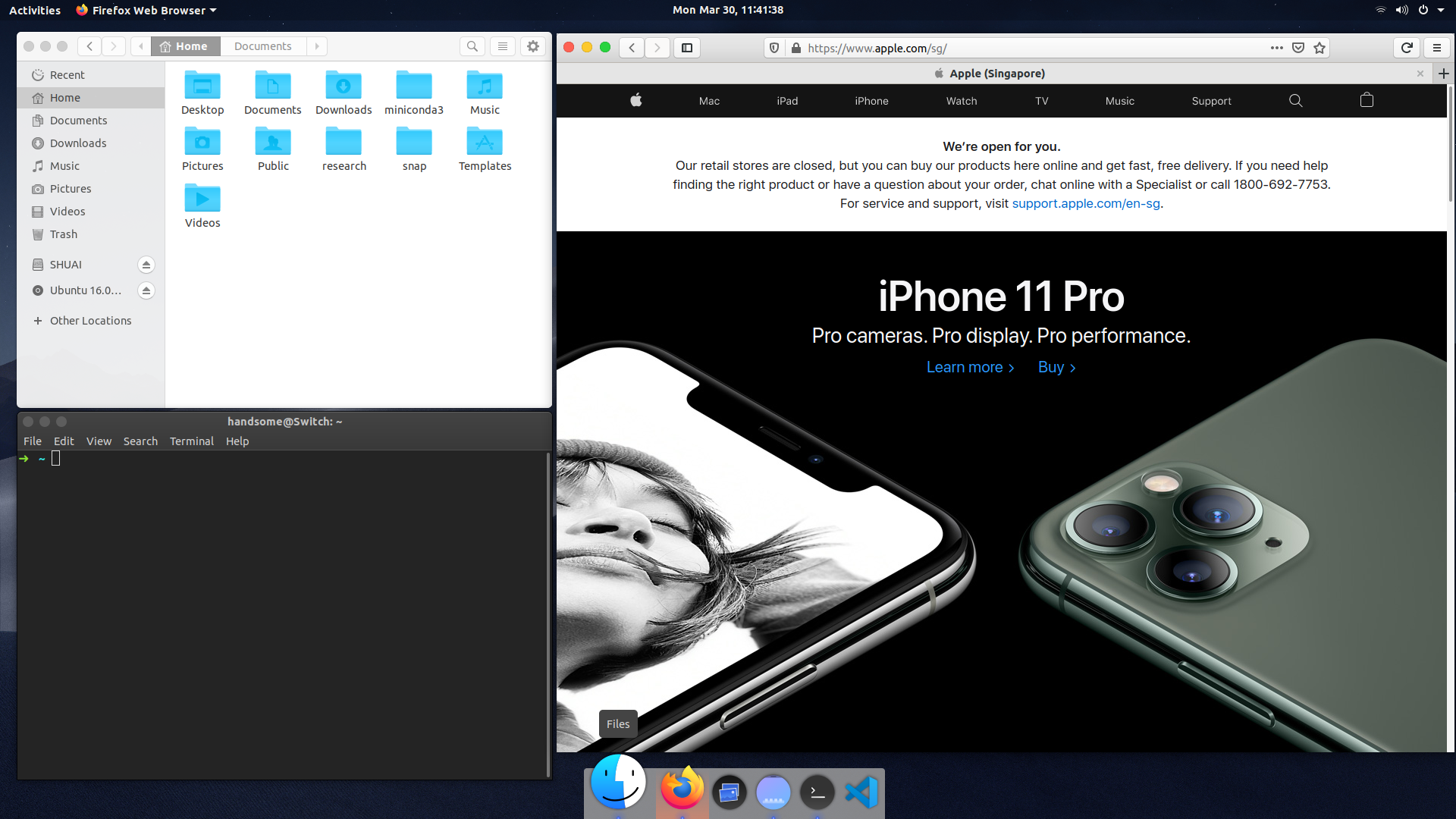Select the Home folder in sidebar
1456x819 pixels.
point(64,97)
